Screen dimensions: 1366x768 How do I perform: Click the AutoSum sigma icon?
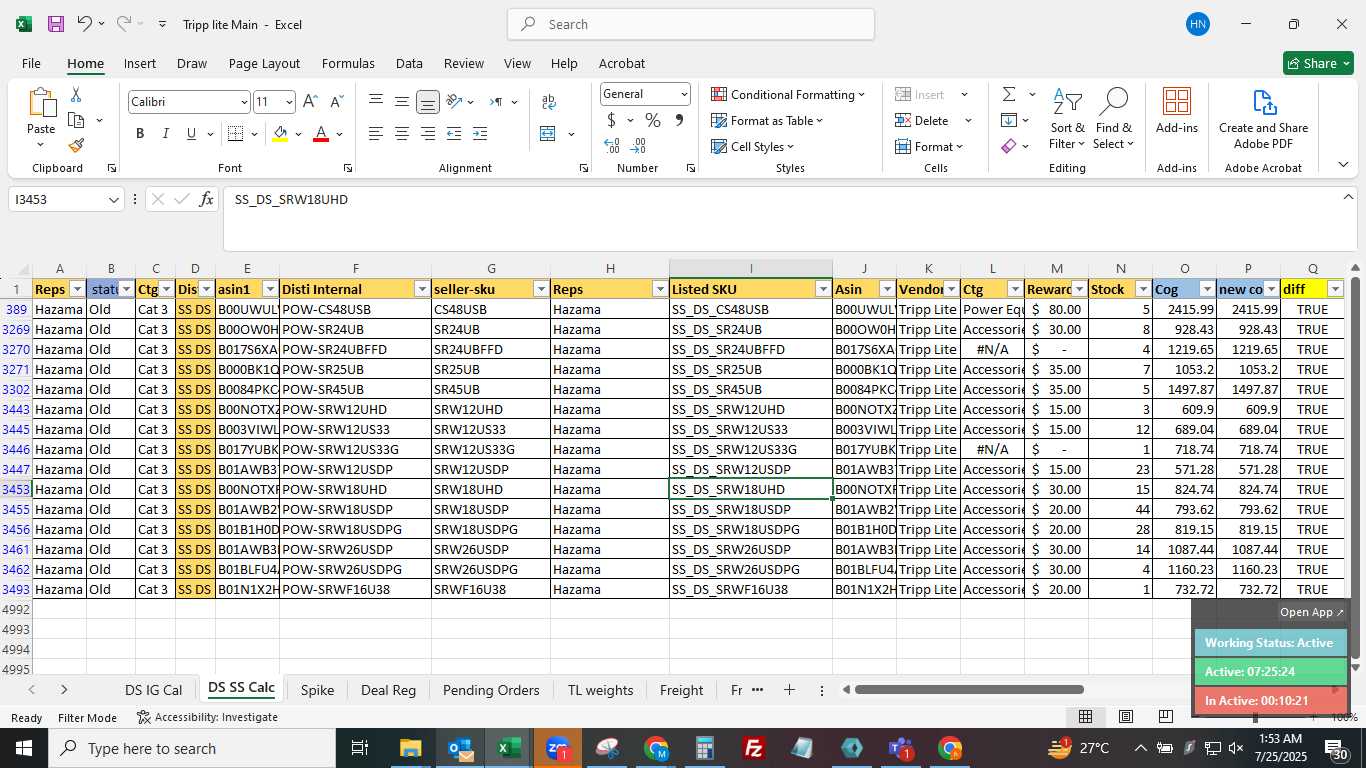pyautogui.click(x=1009, y=94)
